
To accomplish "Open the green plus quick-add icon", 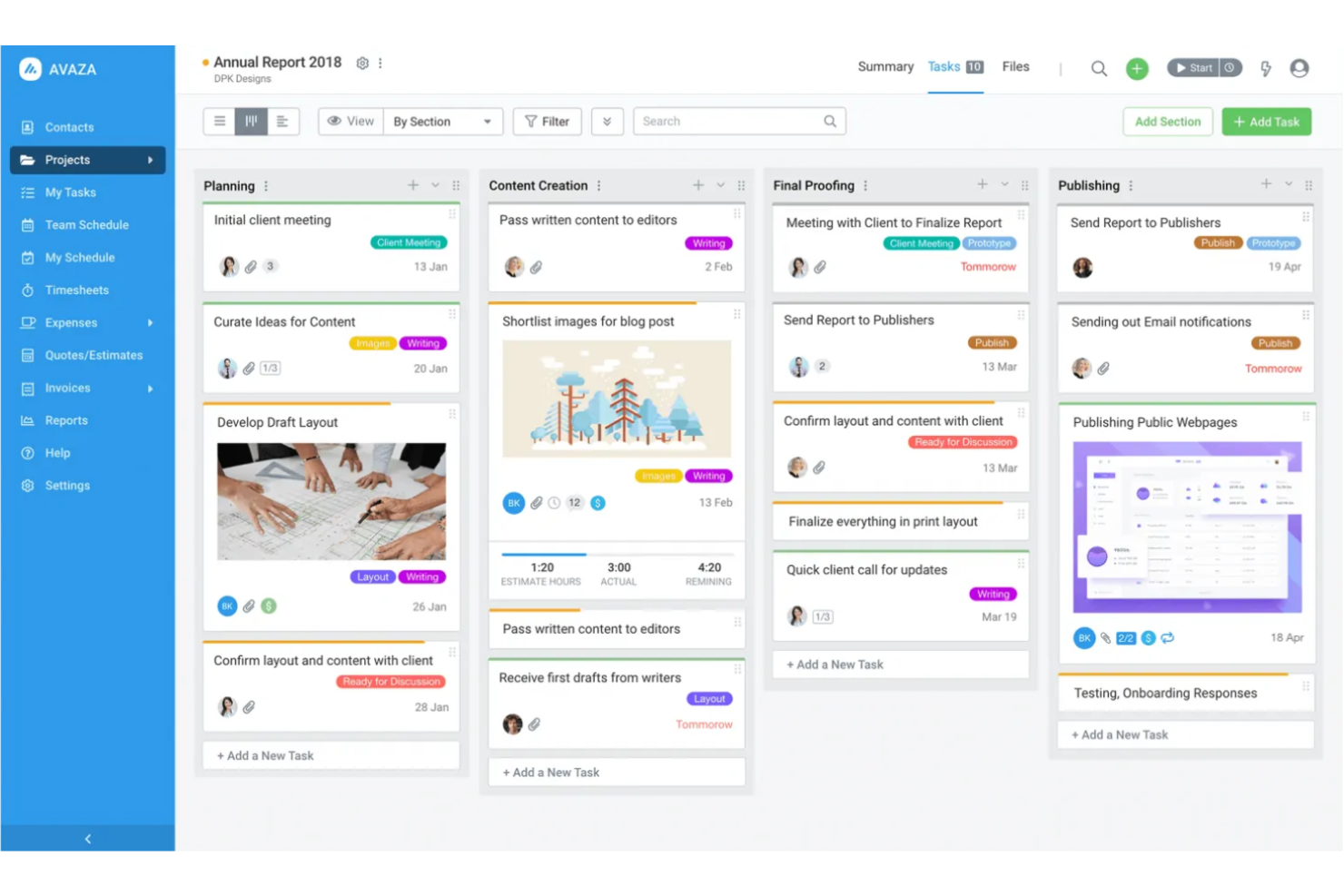I will point(1137,68).
